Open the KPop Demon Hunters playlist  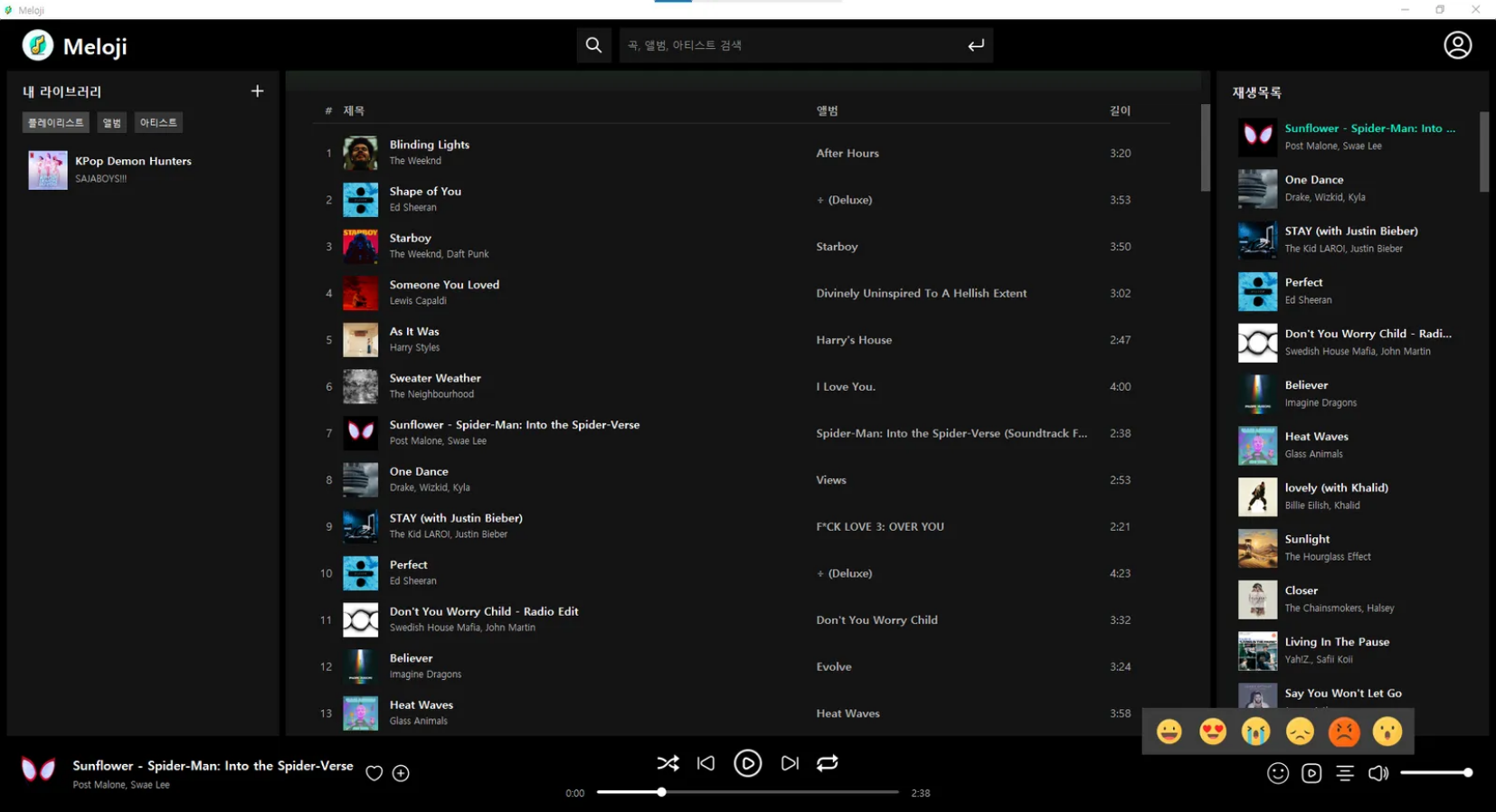(x=143, y=169)
